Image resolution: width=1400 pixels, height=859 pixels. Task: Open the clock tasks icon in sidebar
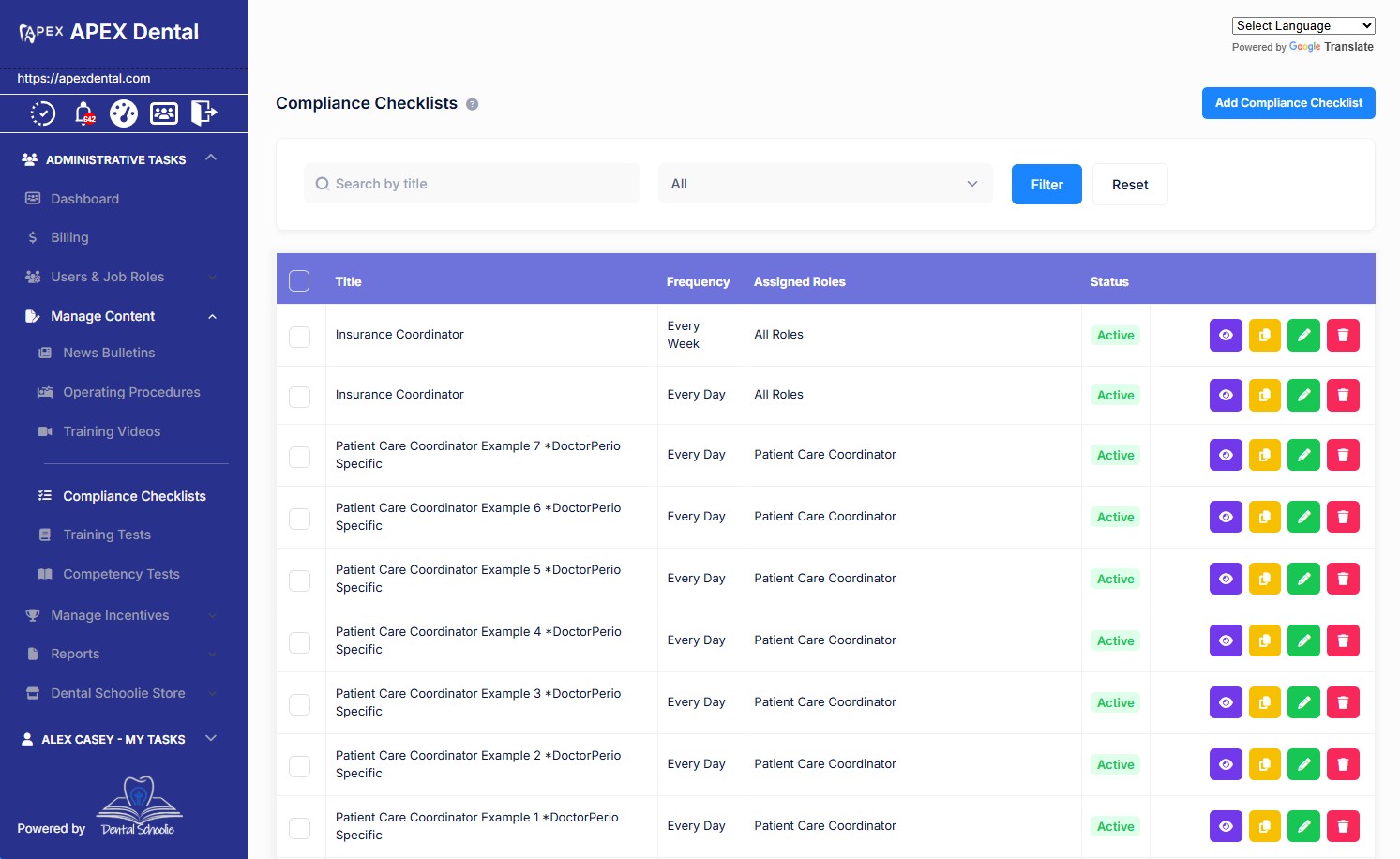43,113
